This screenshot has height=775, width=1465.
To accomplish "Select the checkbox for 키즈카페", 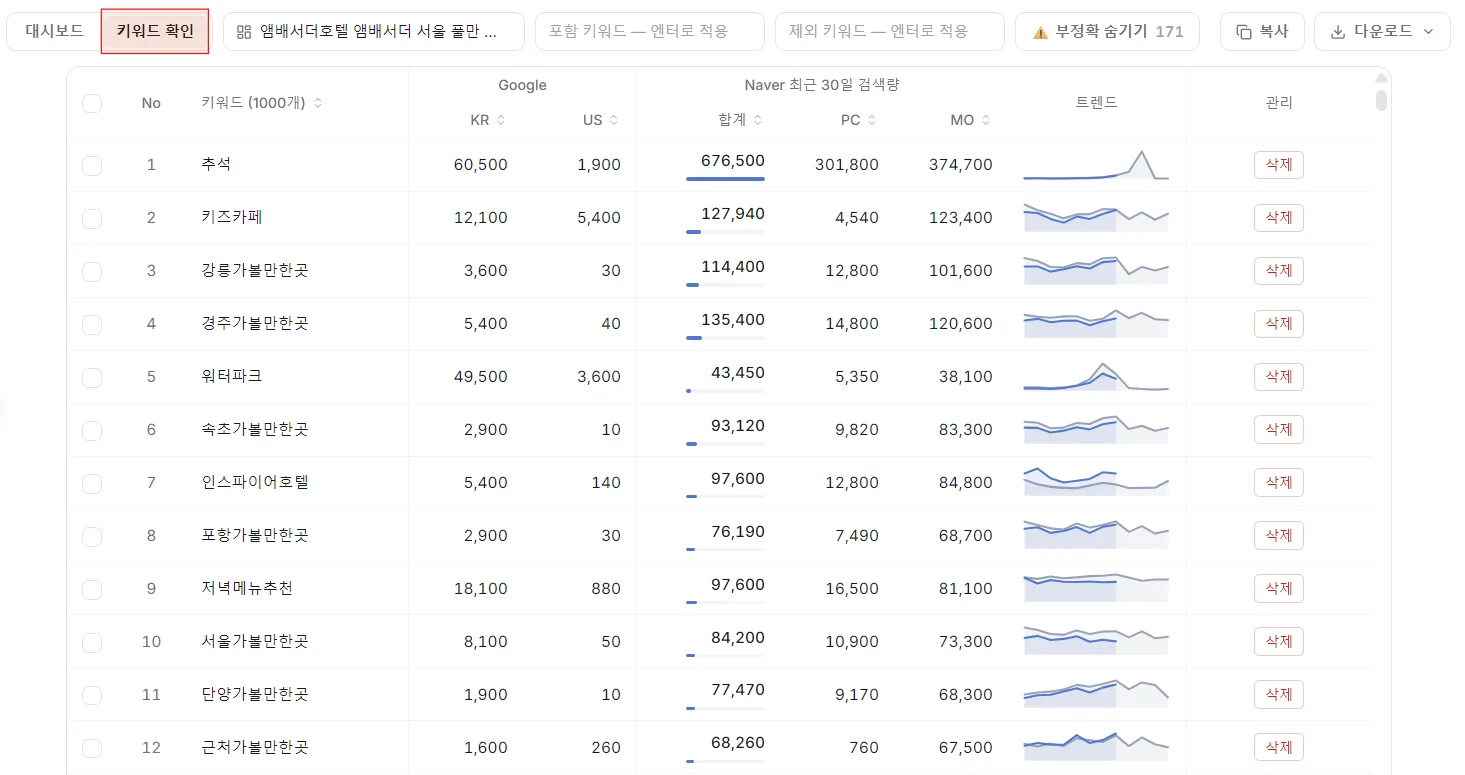I will 92,218.
